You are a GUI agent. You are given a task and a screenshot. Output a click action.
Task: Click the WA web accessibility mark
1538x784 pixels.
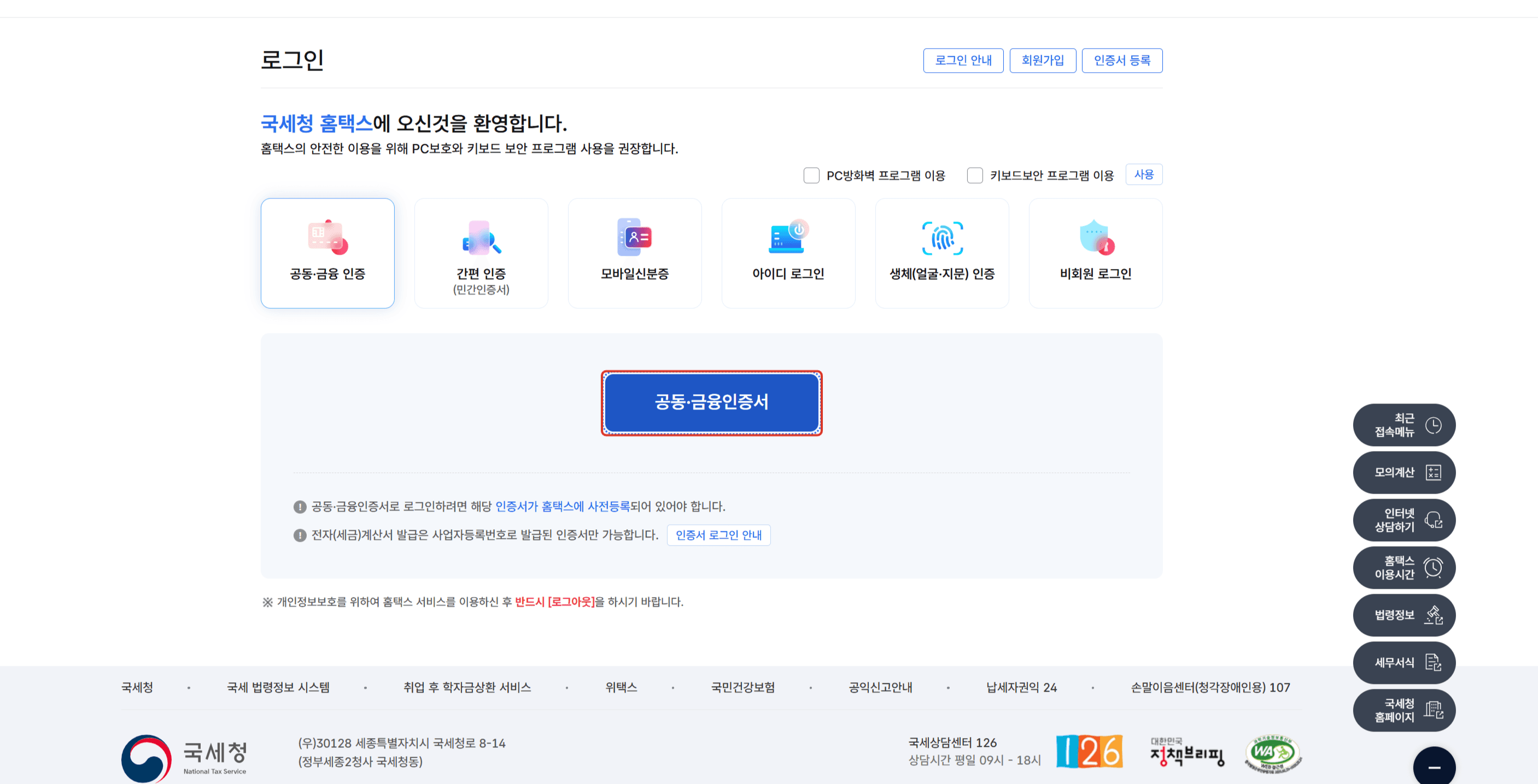(1273, 753)
